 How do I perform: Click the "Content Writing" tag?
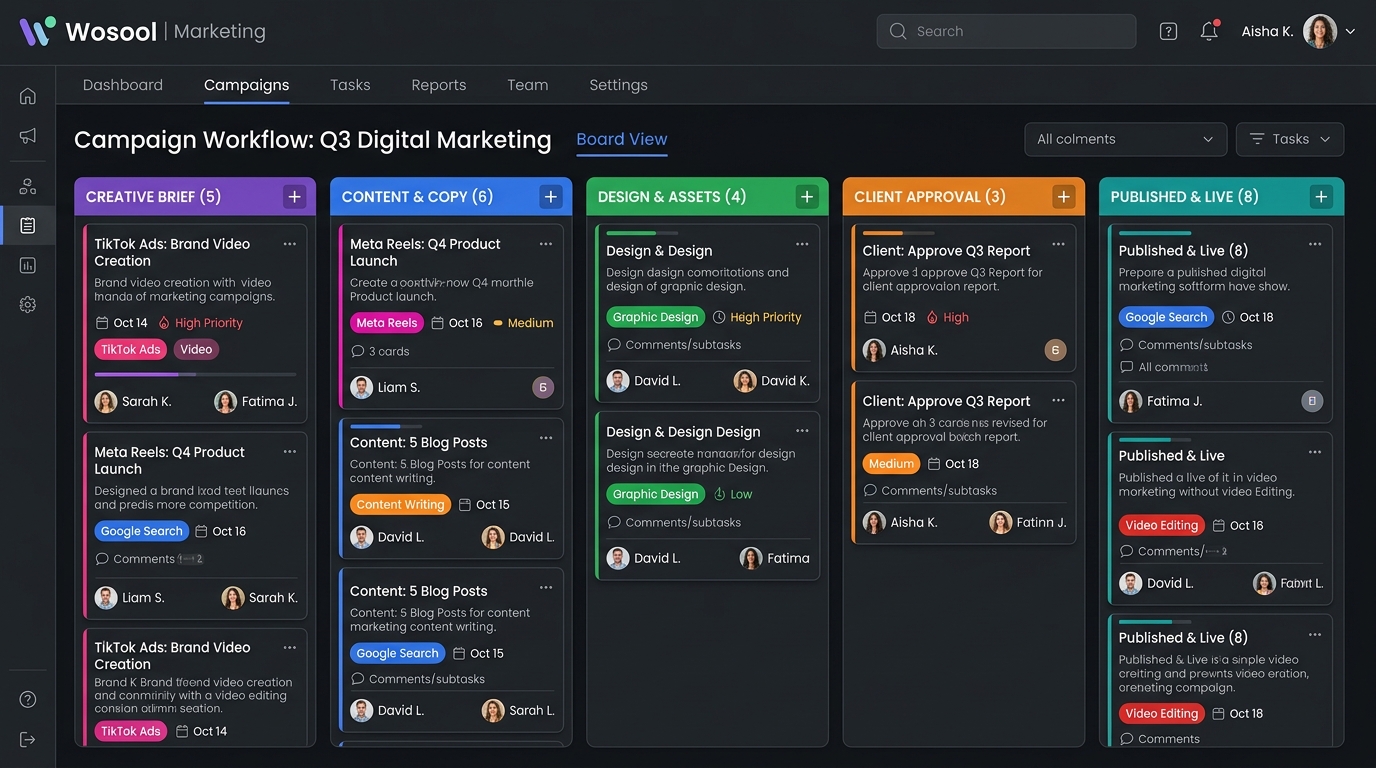pyautogui.click(x=400, y=505)
